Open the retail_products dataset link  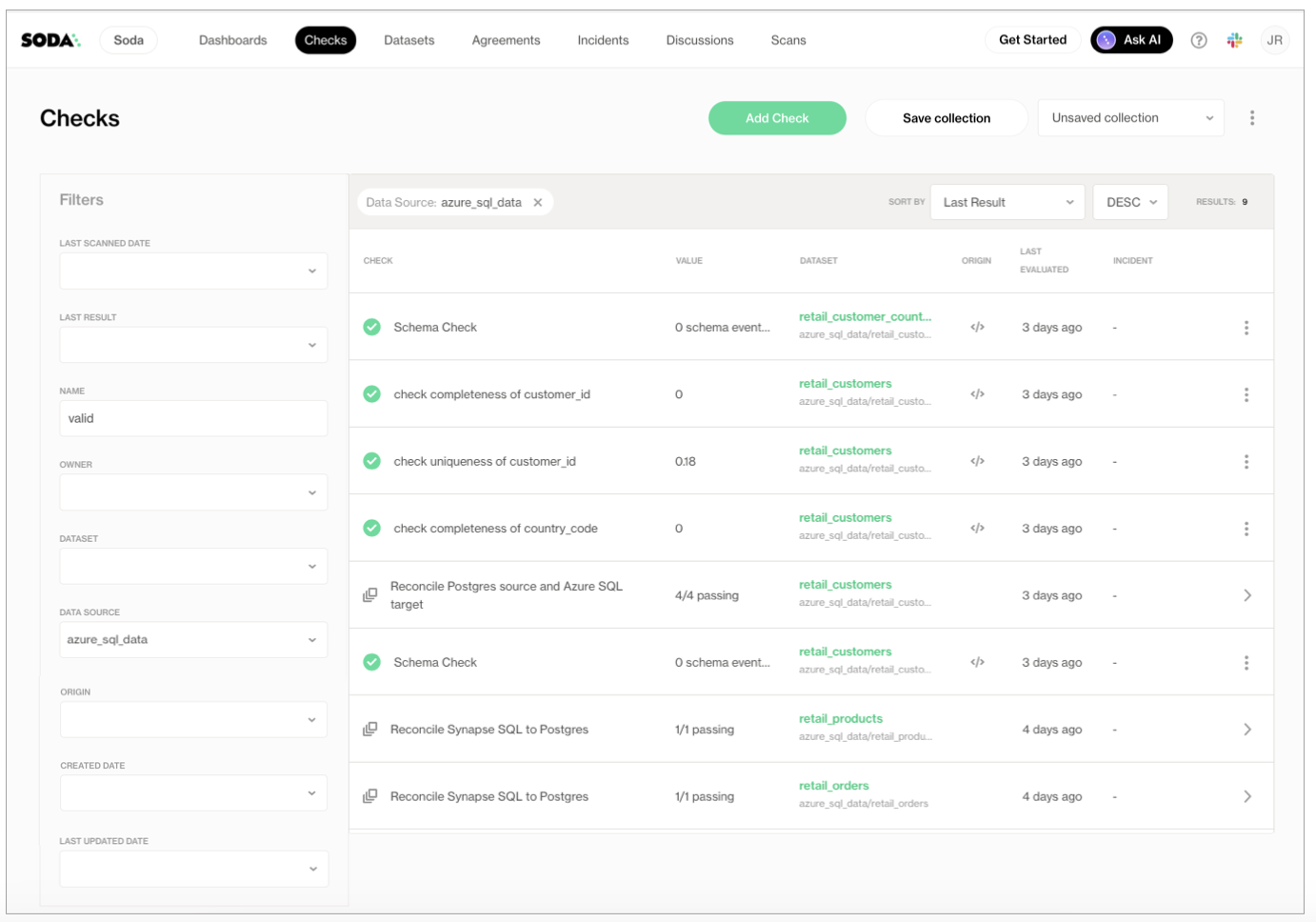840,719
